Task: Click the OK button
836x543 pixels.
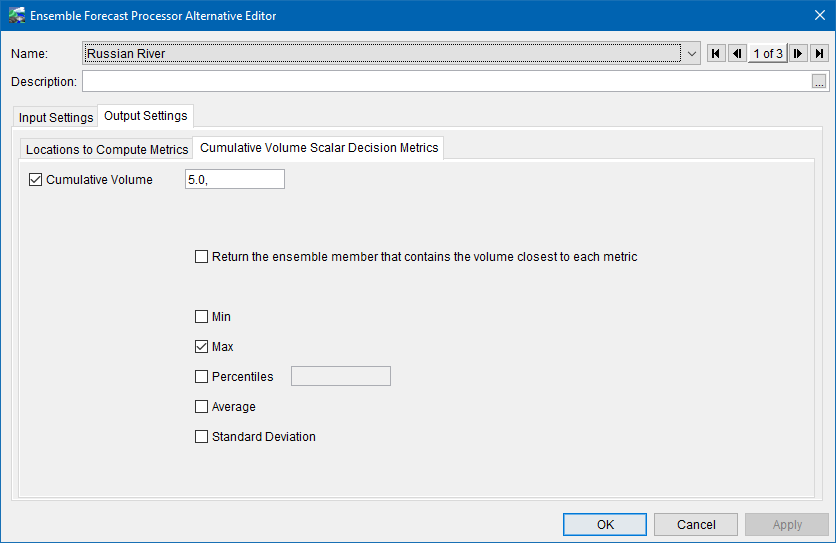Action: click(x=605, y=524)
